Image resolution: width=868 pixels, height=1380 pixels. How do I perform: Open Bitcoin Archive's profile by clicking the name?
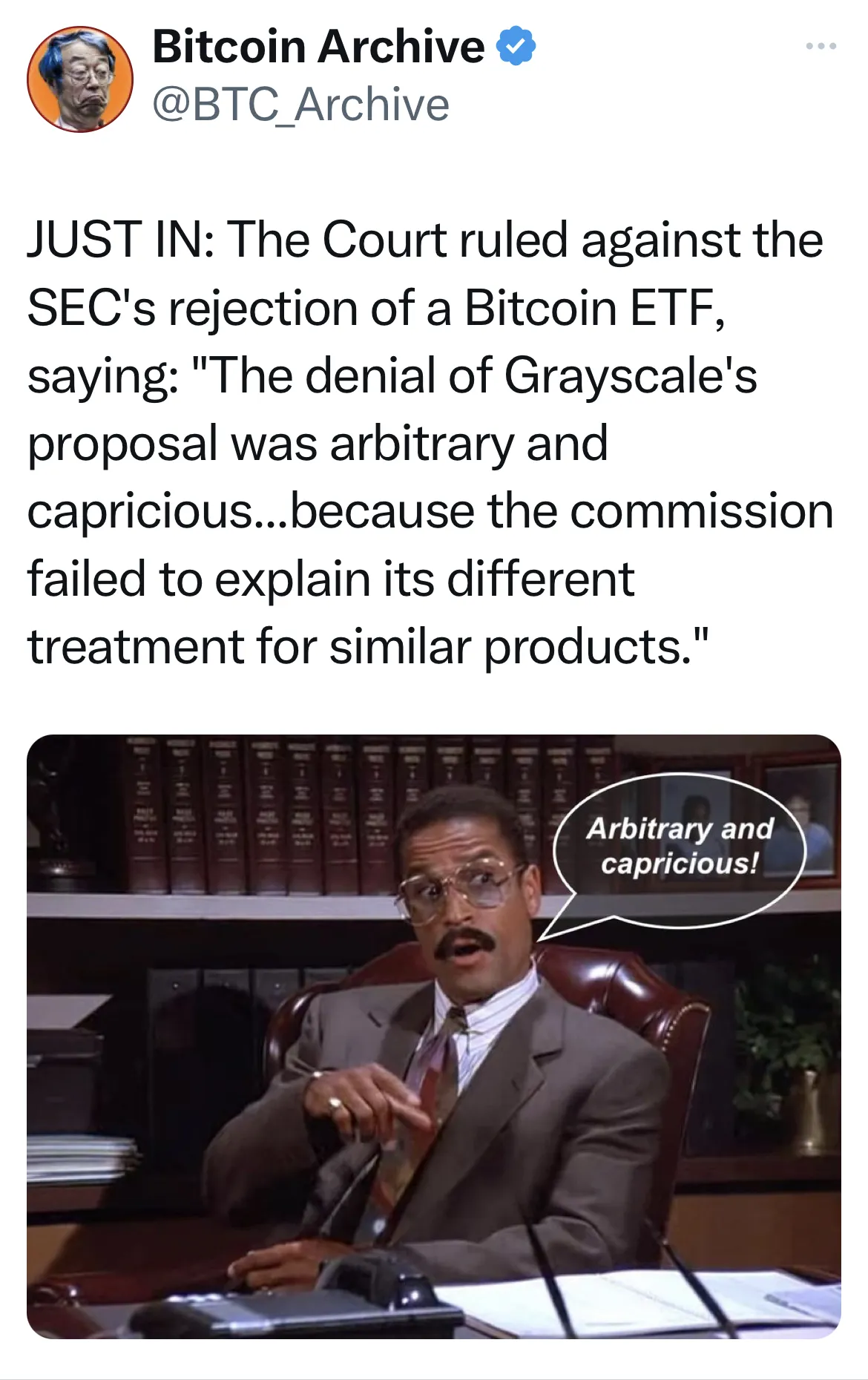pyautogui.click(x=320, y=47)
